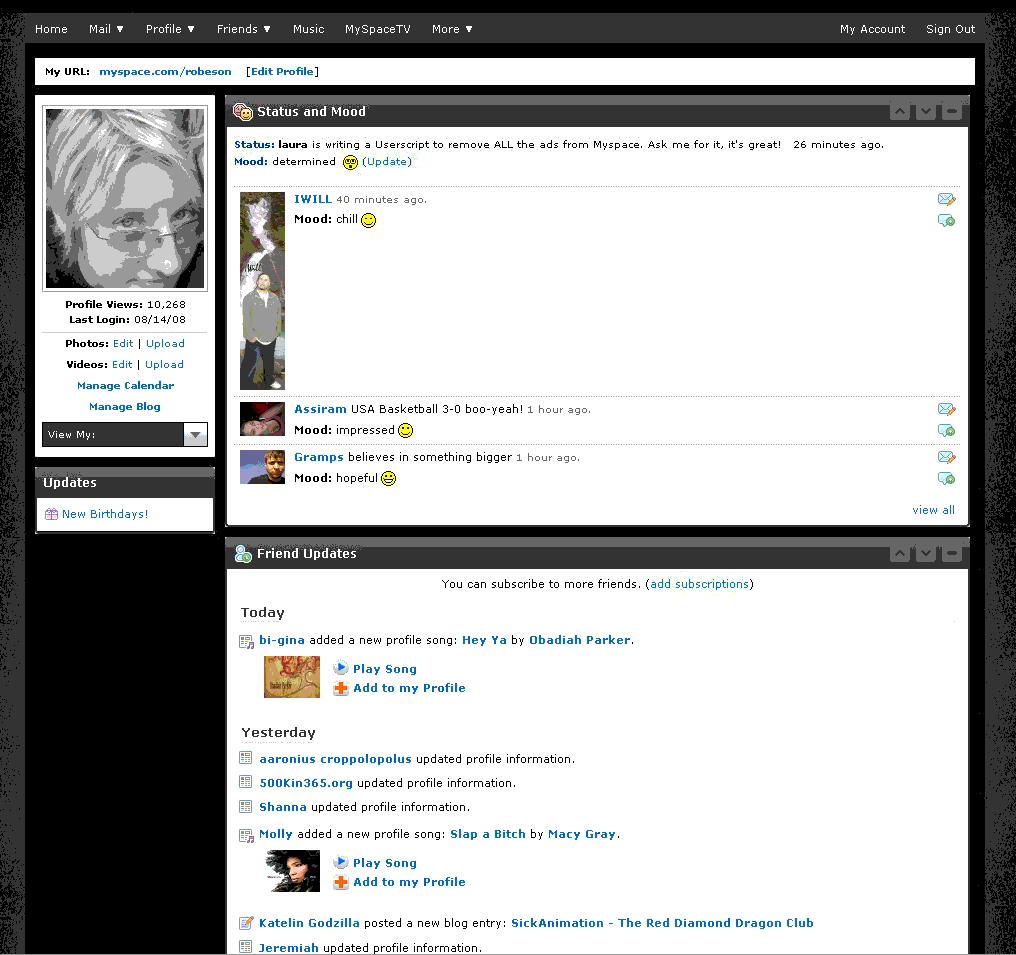Open Hey Ya song link
This screenshot has height=955, width=1016.
[484, 640]
